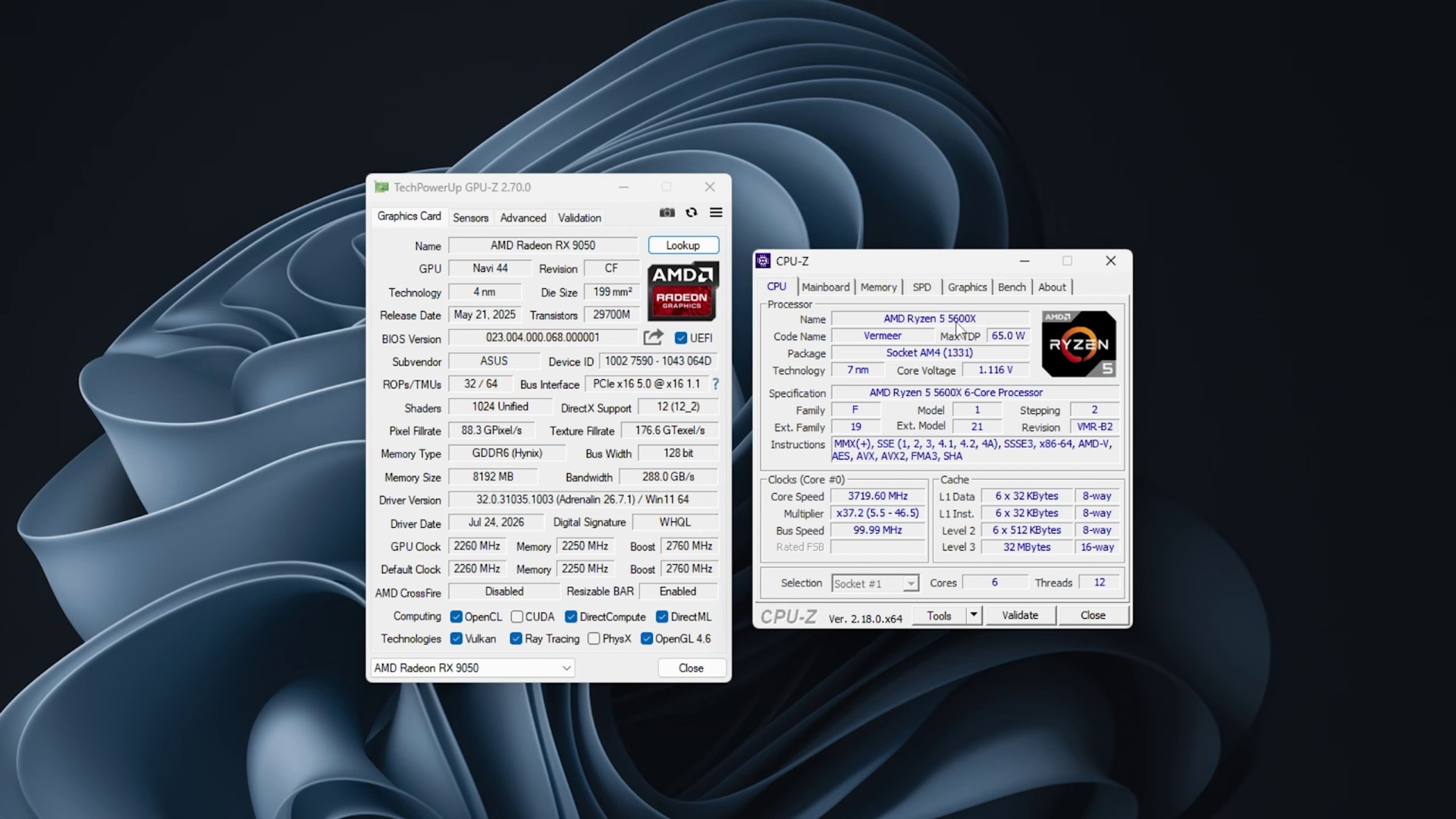Expand the Tools dropdown arrow in CPU-Z
The width and height of the screenshot is (1456, 819).
(x=974, y=615)
